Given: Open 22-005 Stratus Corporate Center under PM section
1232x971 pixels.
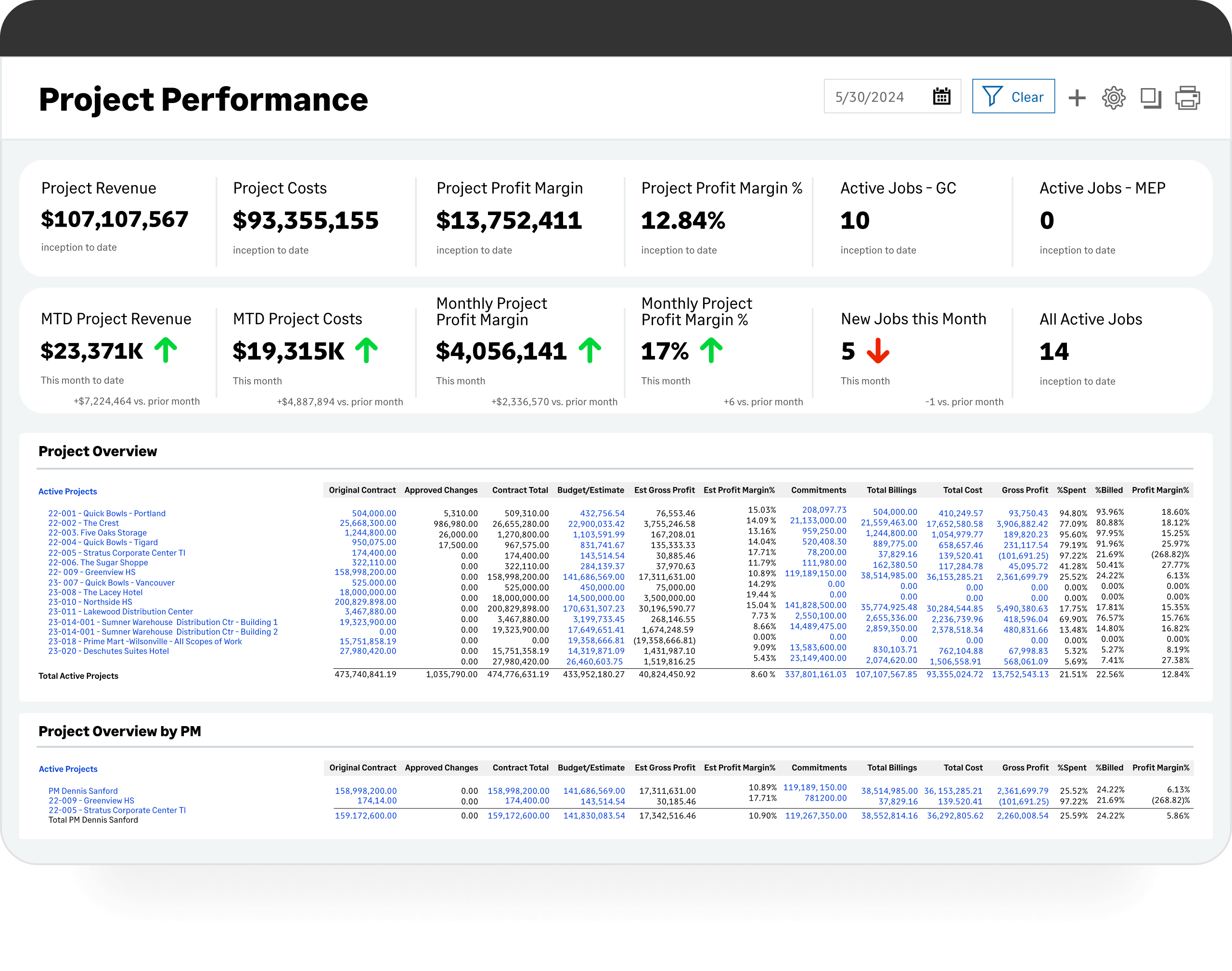Looking at the screenshot, I should point(117,810).
